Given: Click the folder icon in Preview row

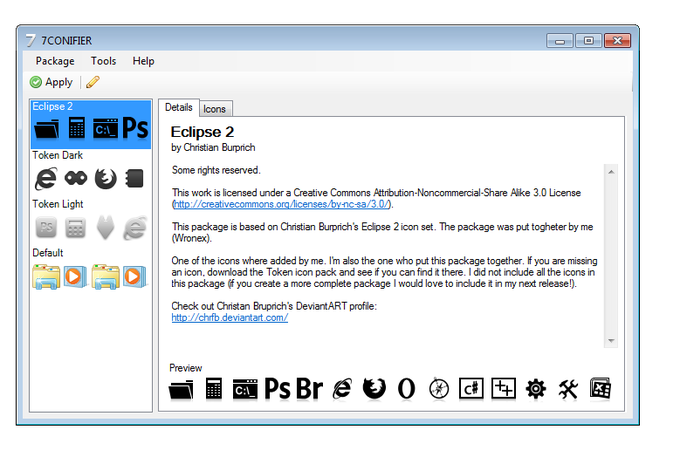Looking at the screenshot, I should [181, 389].
